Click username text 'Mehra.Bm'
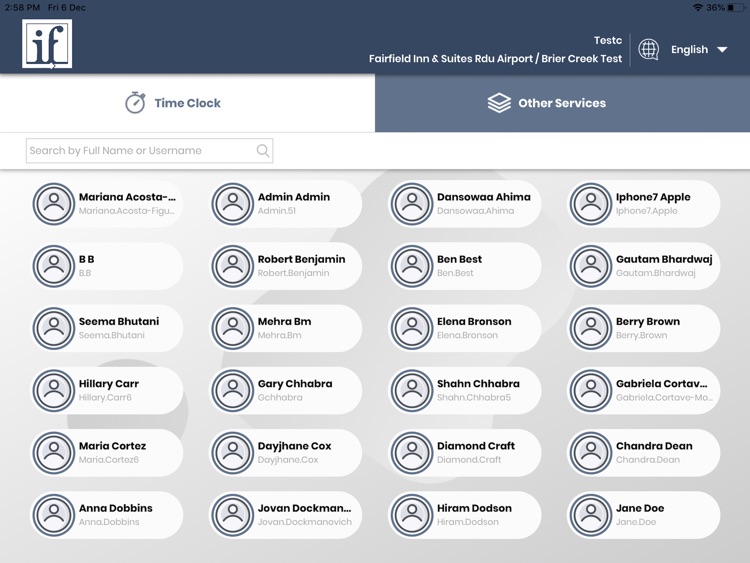The height and width of the screenshot is (563, 750). click(279, 335)
